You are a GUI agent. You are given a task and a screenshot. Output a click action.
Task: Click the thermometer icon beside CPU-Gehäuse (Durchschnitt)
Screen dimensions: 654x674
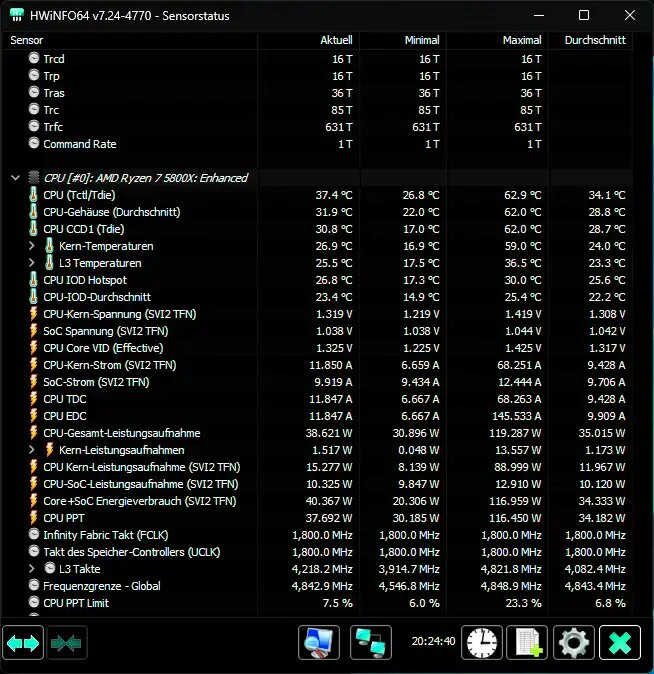[x=33, y=211]
